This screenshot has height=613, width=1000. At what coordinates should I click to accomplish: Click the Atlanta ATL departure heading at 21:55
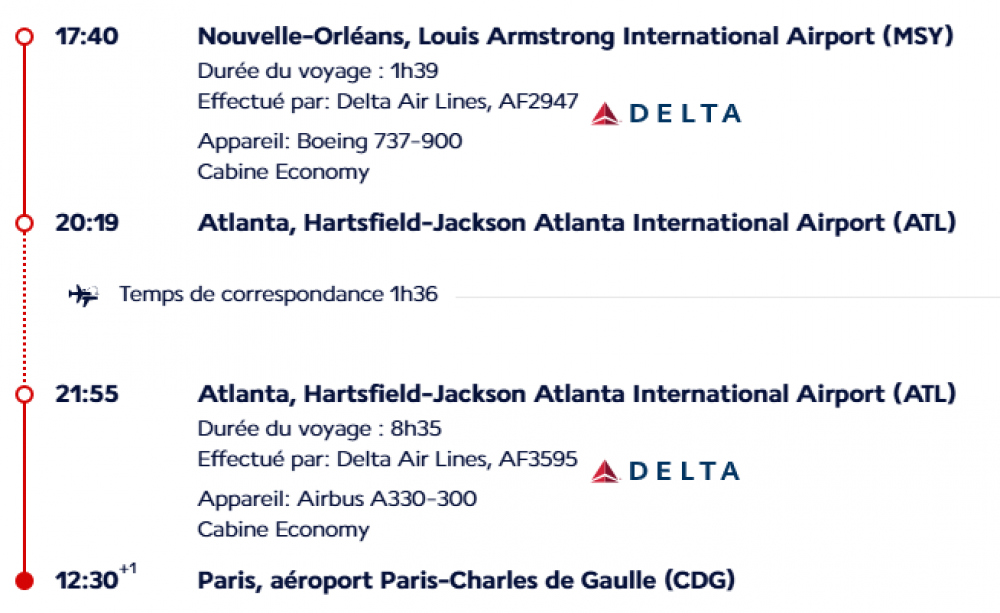(576, 394)
